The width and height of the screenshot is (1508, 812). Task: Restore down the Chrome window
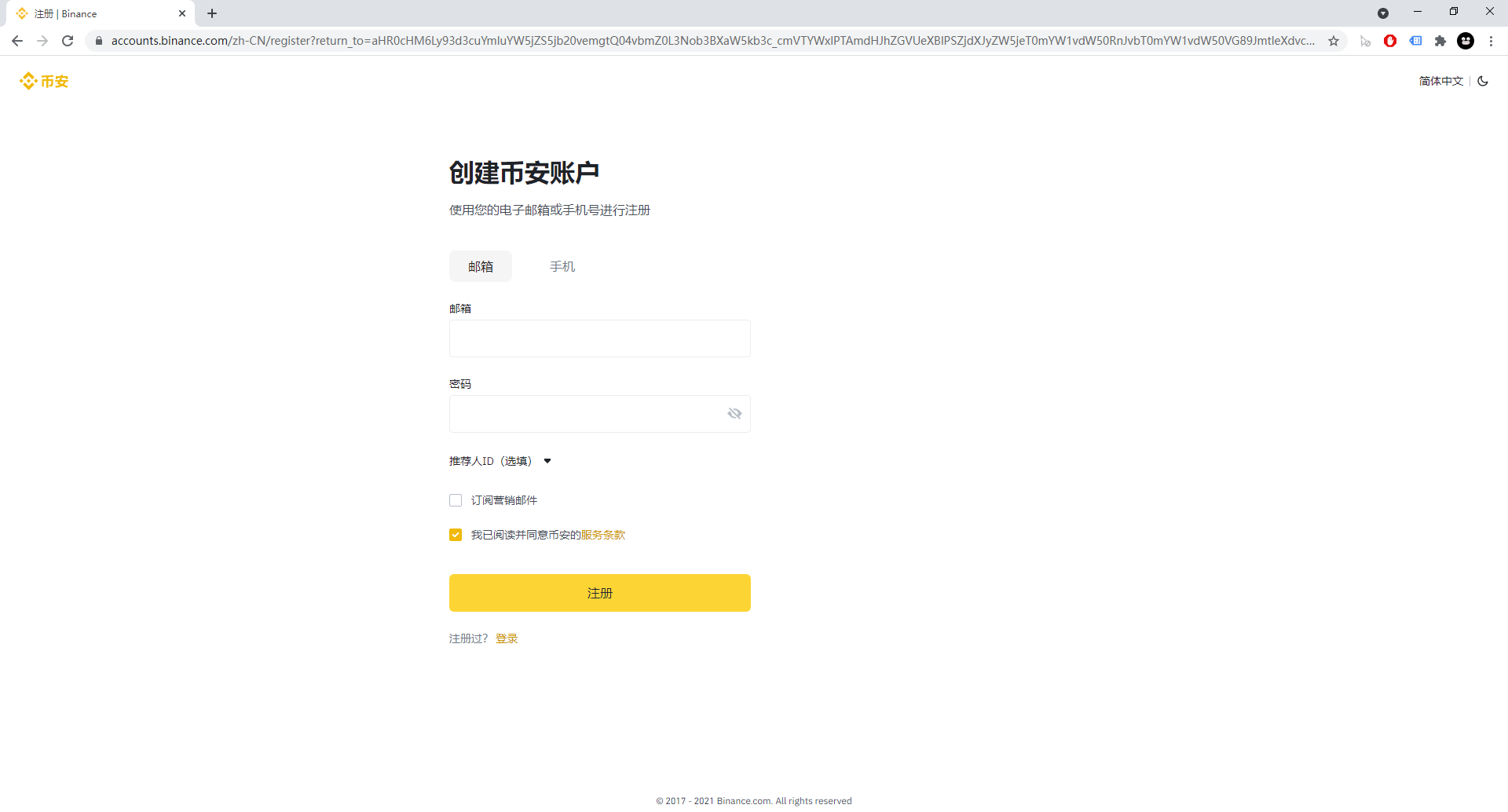click(x=1454, y=12)
